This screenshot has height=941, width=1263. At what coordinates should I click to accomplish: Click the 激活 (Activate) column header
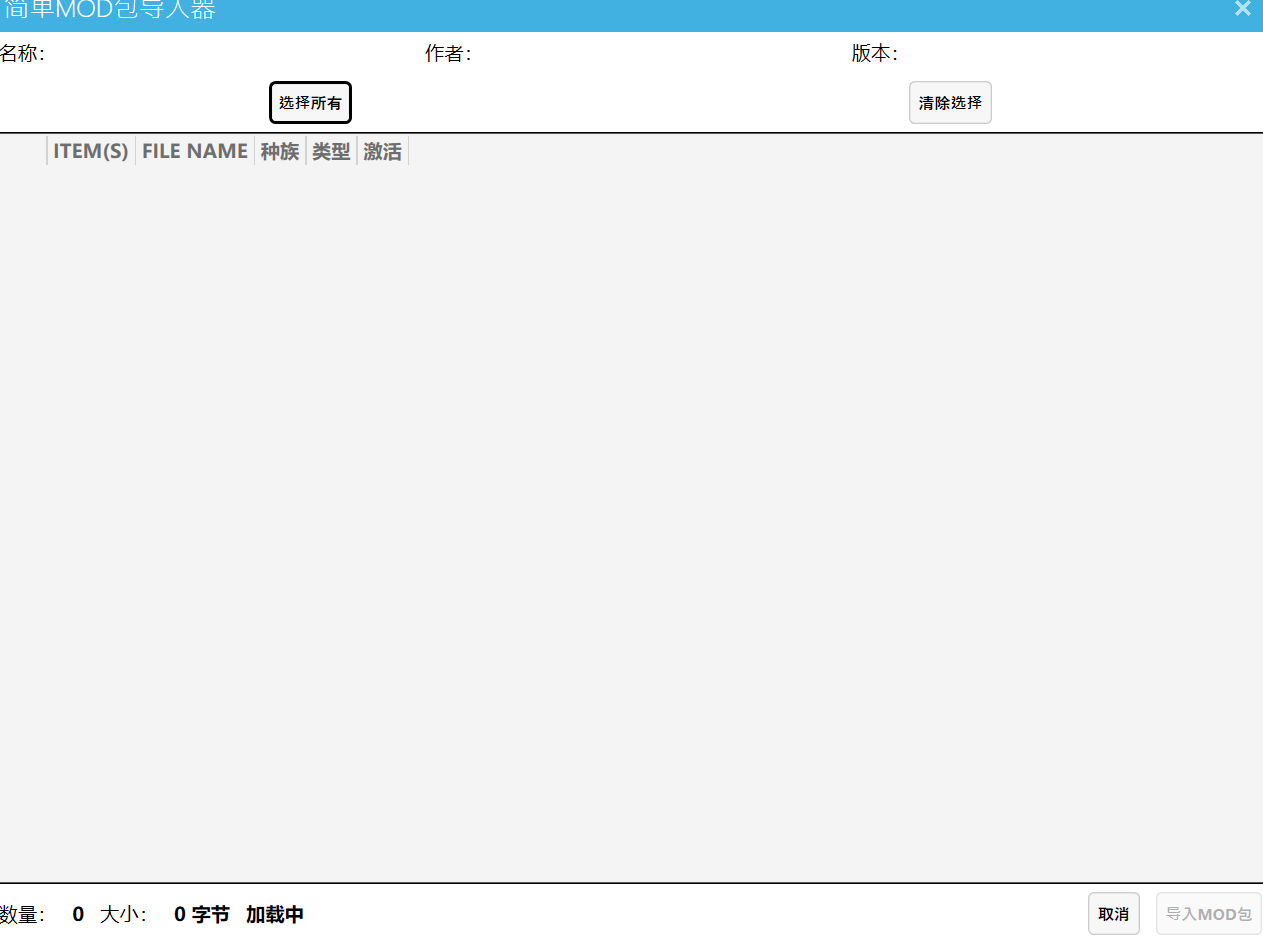pos(382,150)
